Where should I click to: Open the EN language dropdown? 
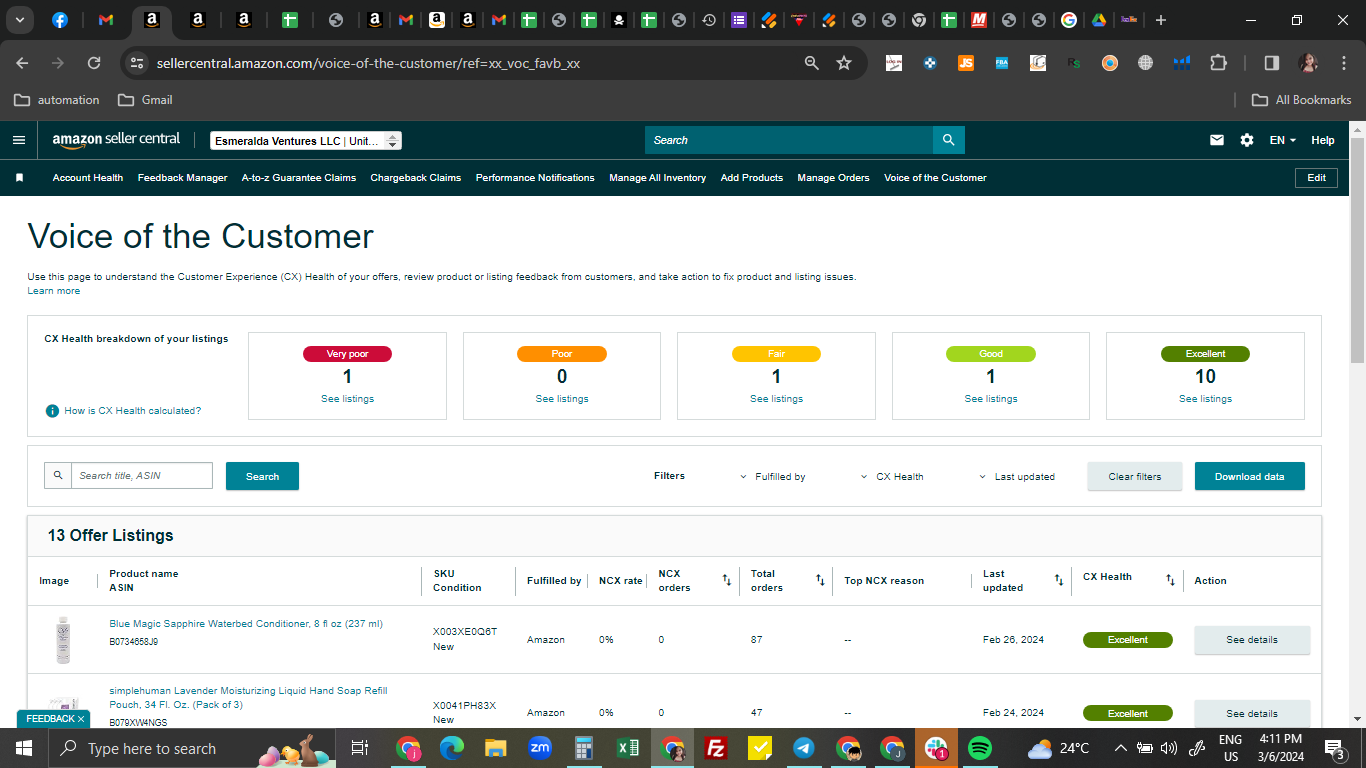point(1283,140)
